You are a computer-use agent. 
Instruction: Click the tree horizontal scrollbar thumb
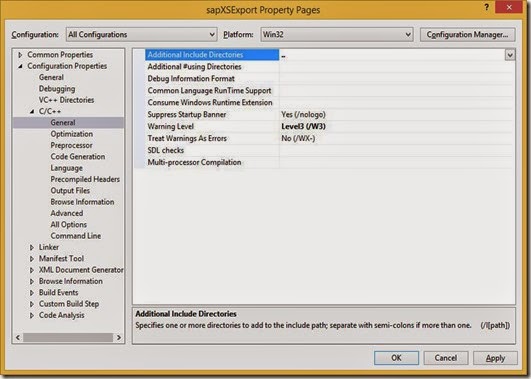point(68,338)
